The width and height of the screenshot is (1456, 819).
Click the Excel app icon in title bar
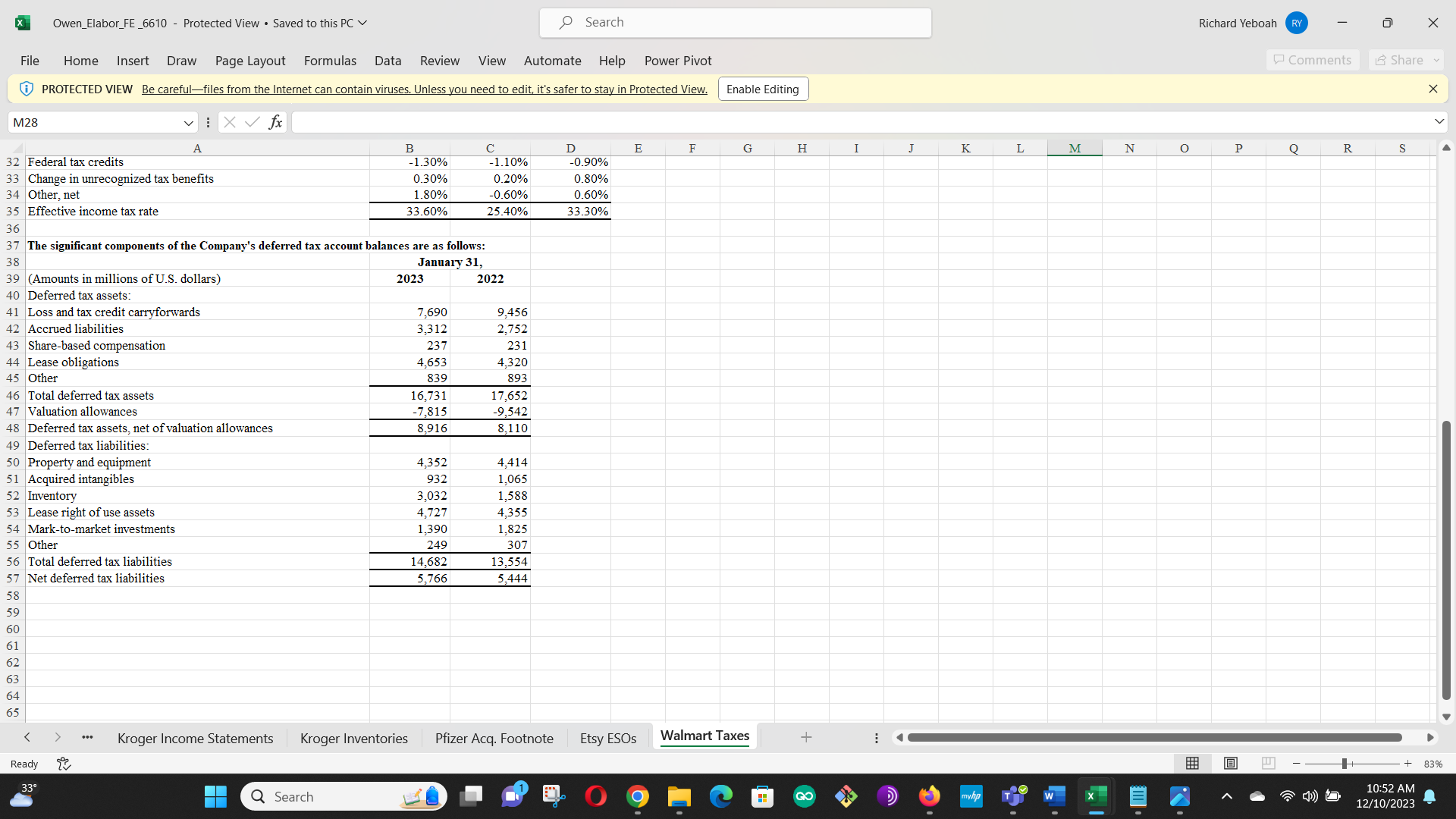(23, 23)
